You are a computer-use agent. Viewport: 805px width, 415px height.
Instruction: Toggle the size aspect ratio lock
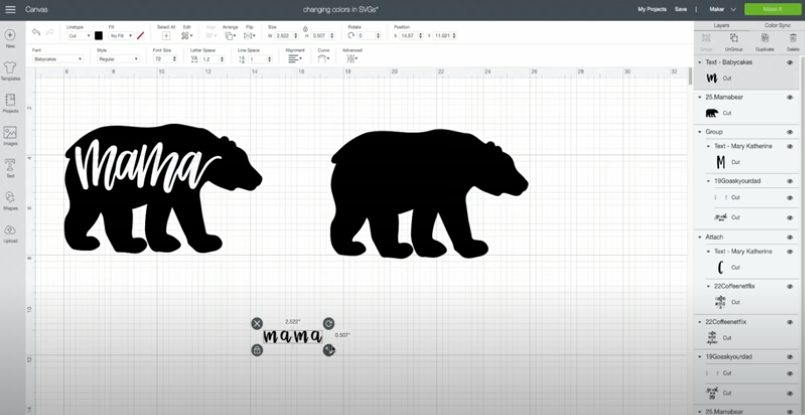[x=305, y=29]
